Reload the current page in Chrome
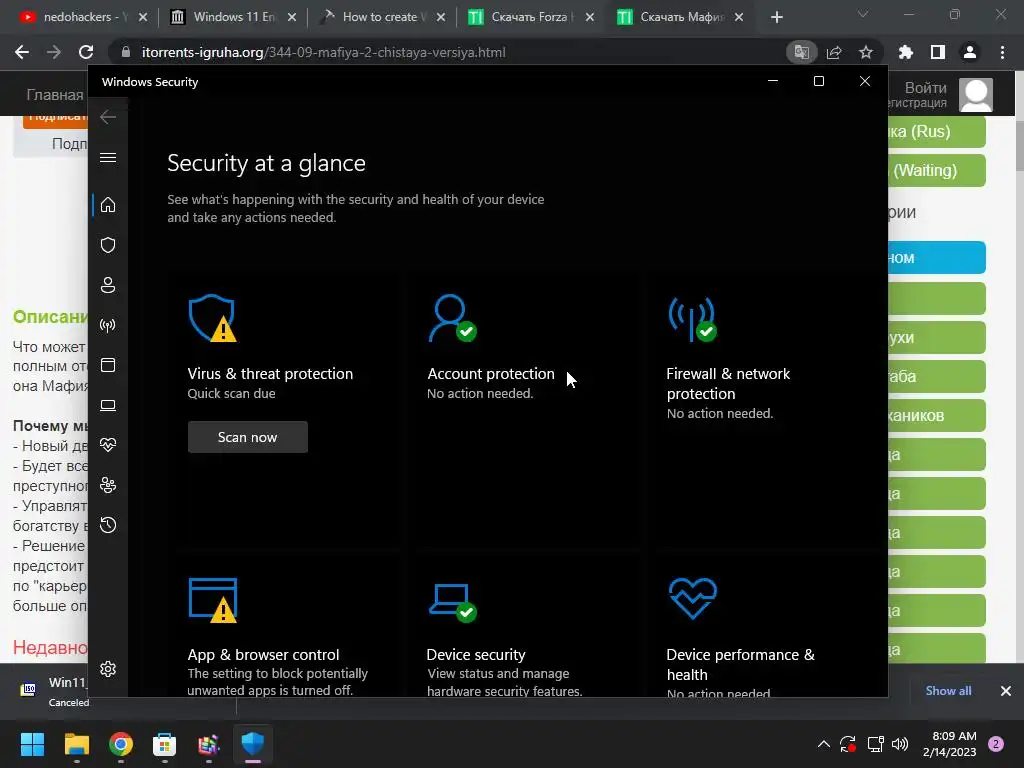The height and width of the screenshot is (768, 1024). tap(86, 52)
